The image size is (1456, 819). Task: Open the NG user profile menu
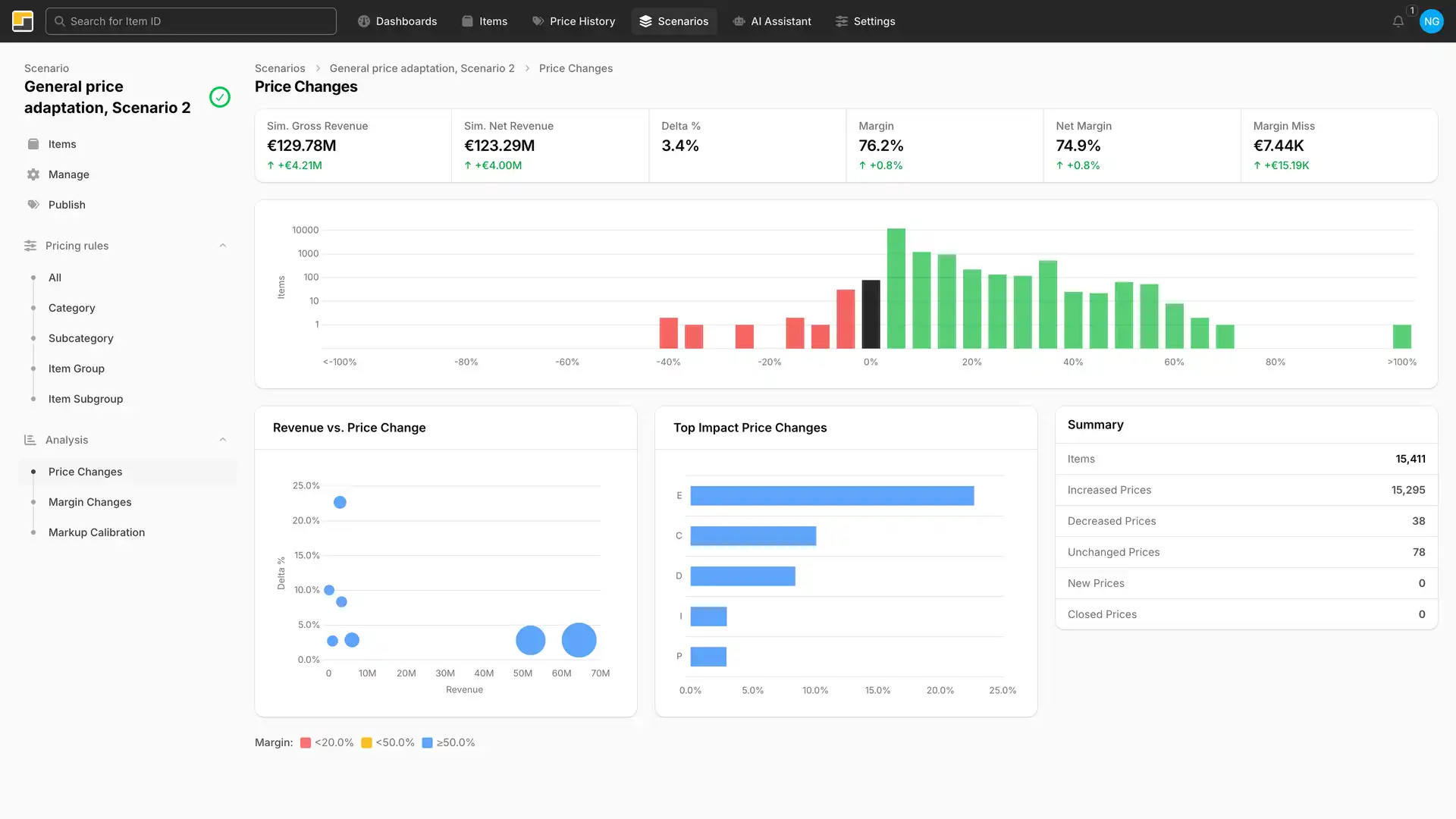(x=1432, y=20)
